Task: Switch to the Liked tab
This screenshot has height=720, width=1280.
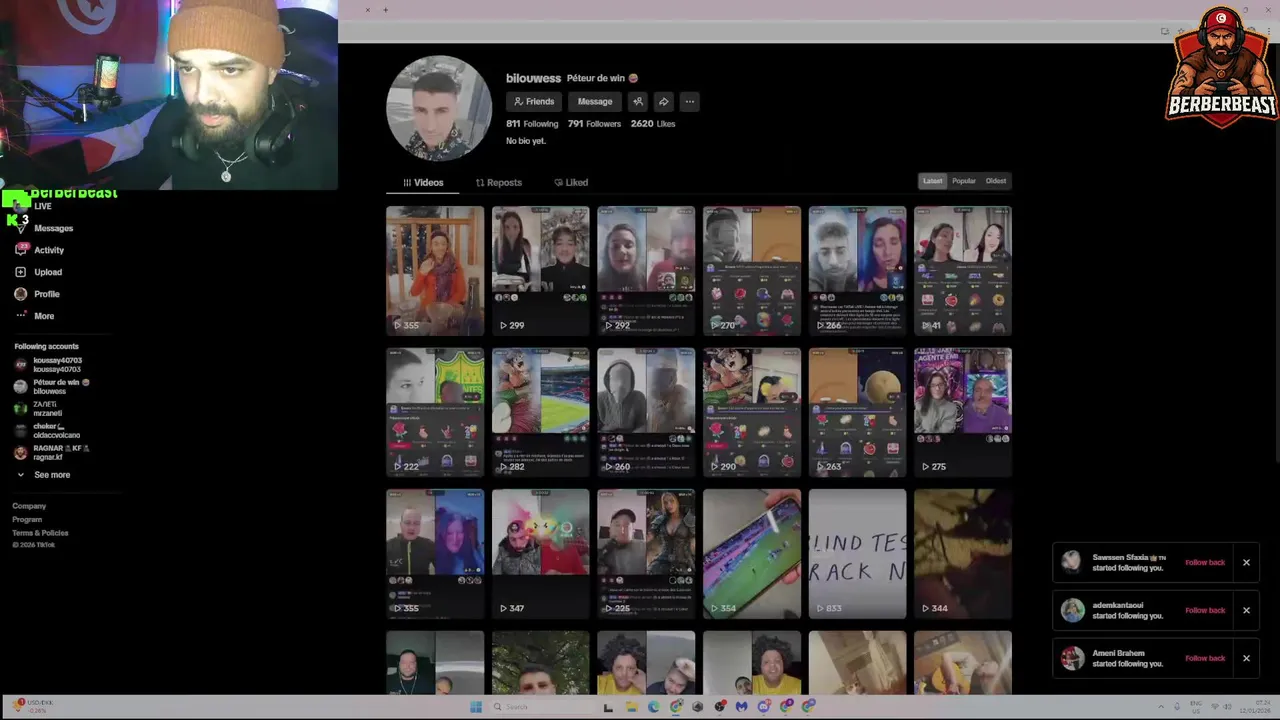Action: (x=571, y=182)
